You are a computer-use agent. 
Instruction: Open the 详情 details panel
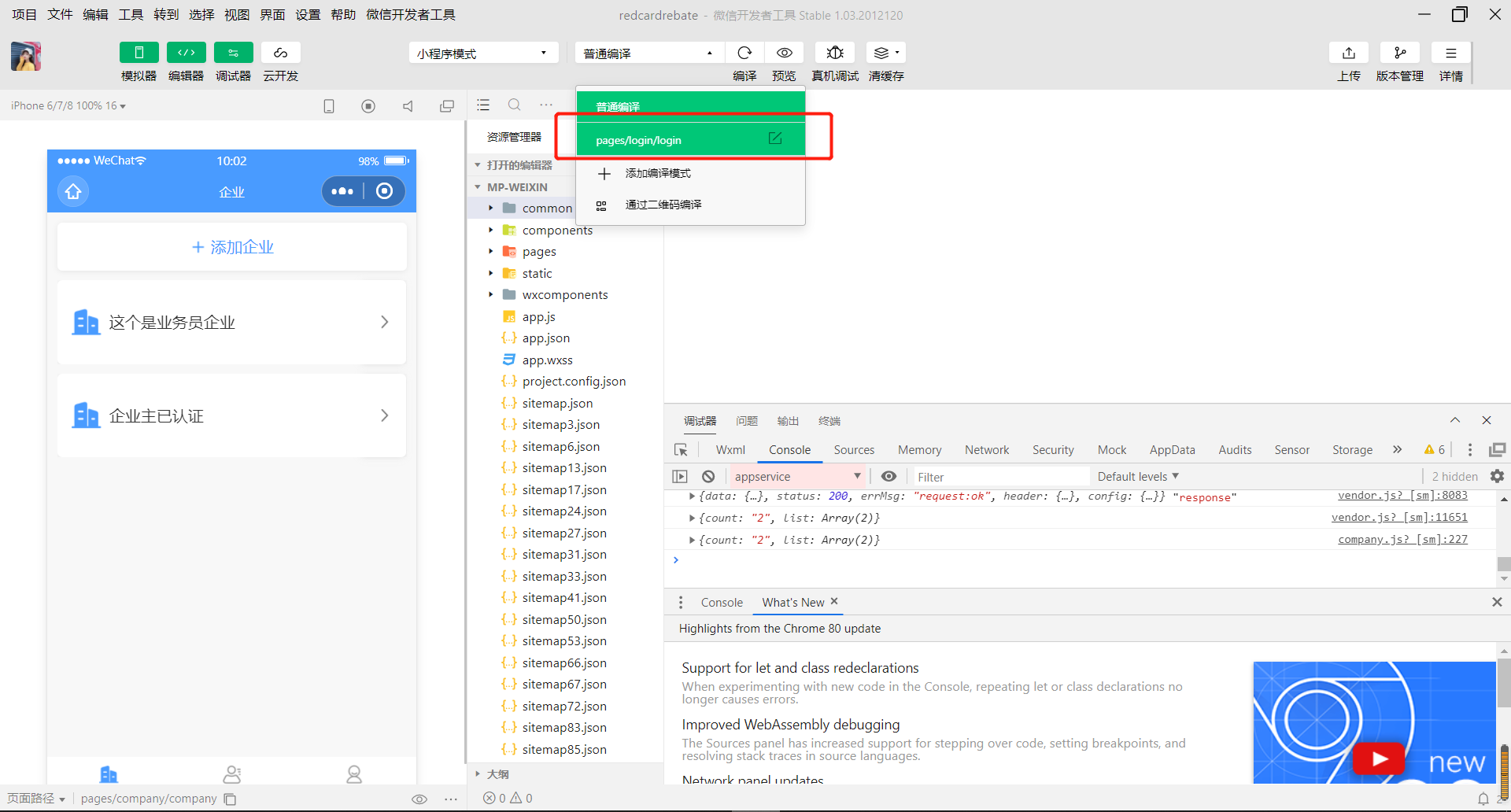click(x=1451, y=53)
